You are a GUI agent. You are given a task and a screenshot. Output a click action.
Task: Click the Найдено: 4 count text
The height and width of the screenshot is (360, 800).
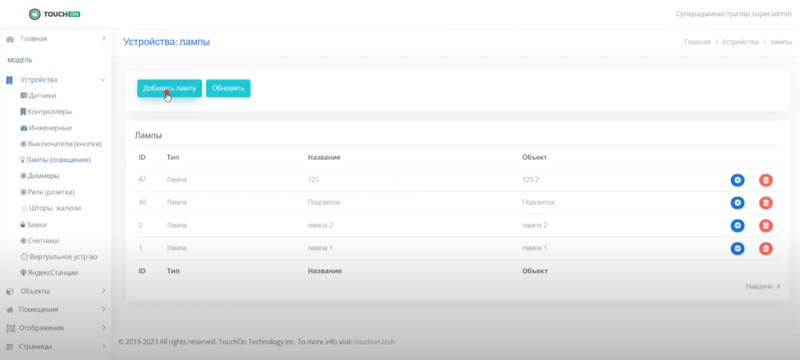[762, 287]
